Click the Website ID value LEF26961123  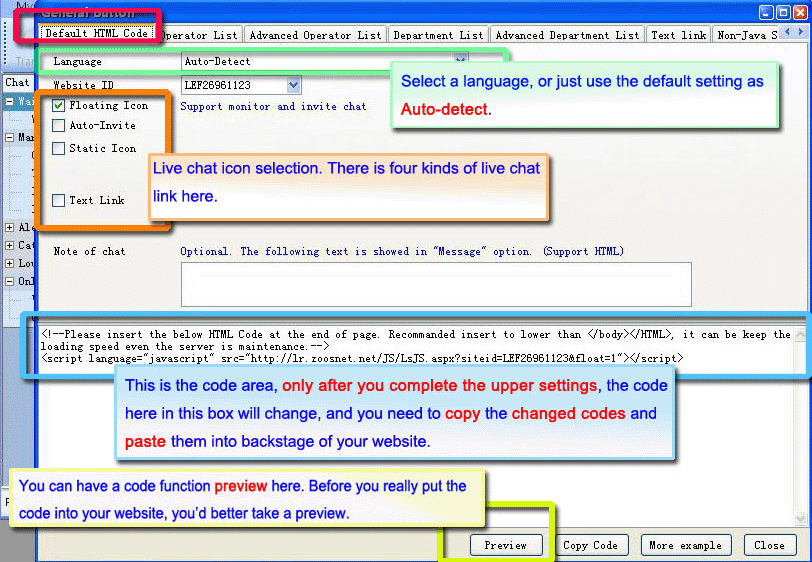218,85
